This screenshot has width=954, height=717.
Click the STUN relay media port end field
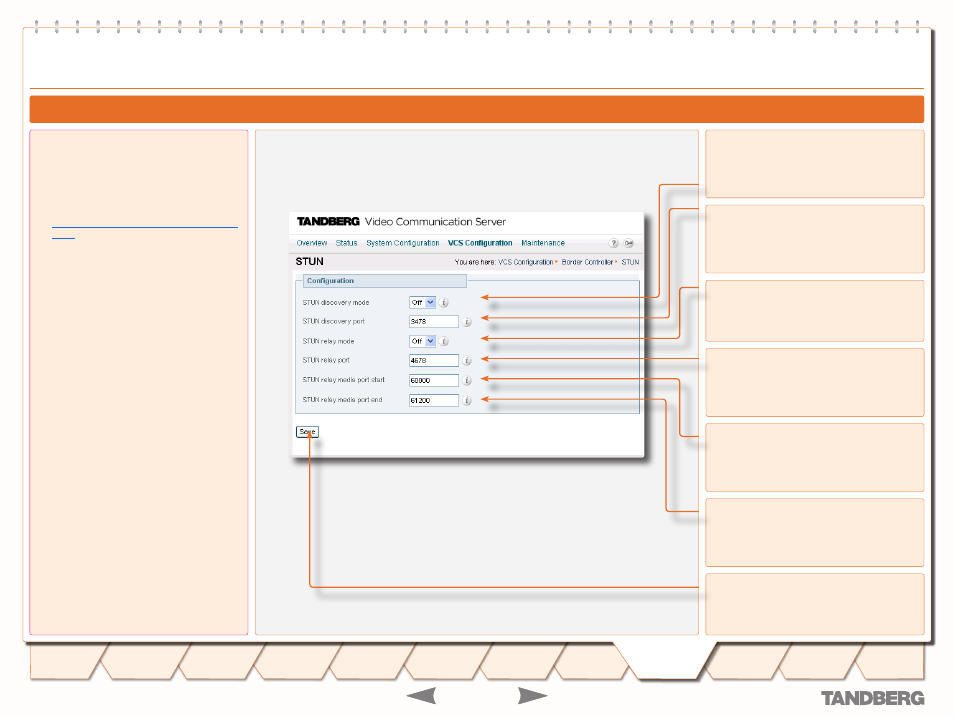[x=434, y=400]
